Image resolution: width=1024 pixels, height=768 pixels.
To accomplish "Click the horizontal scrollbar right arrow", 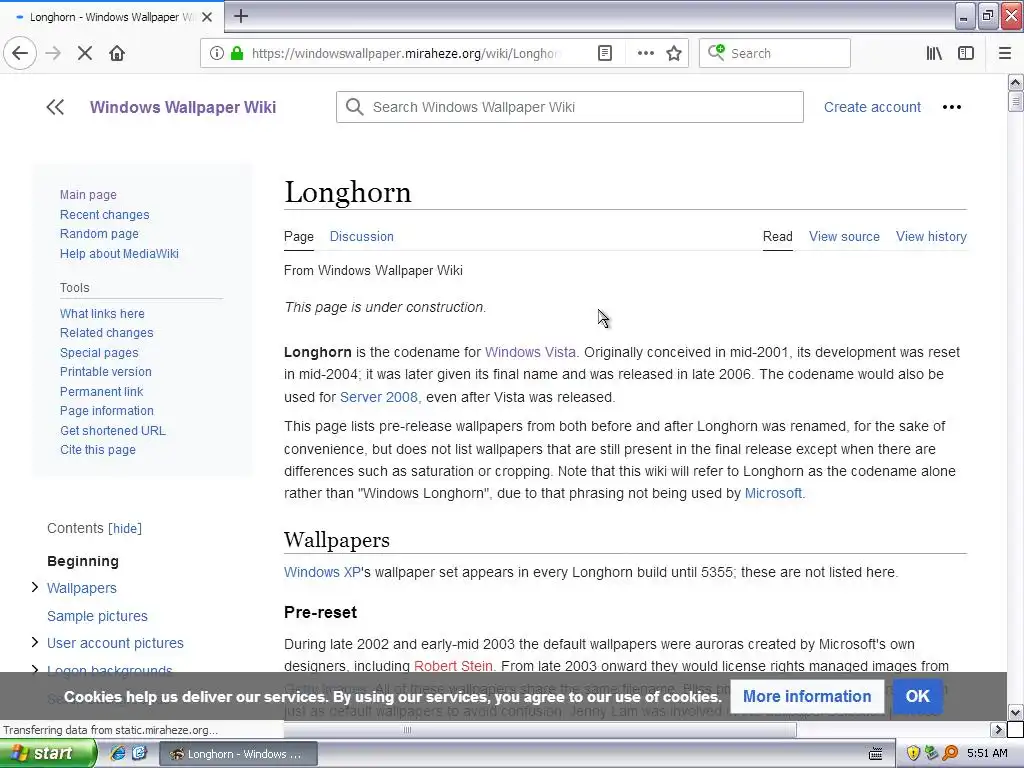I will point(998,729).
